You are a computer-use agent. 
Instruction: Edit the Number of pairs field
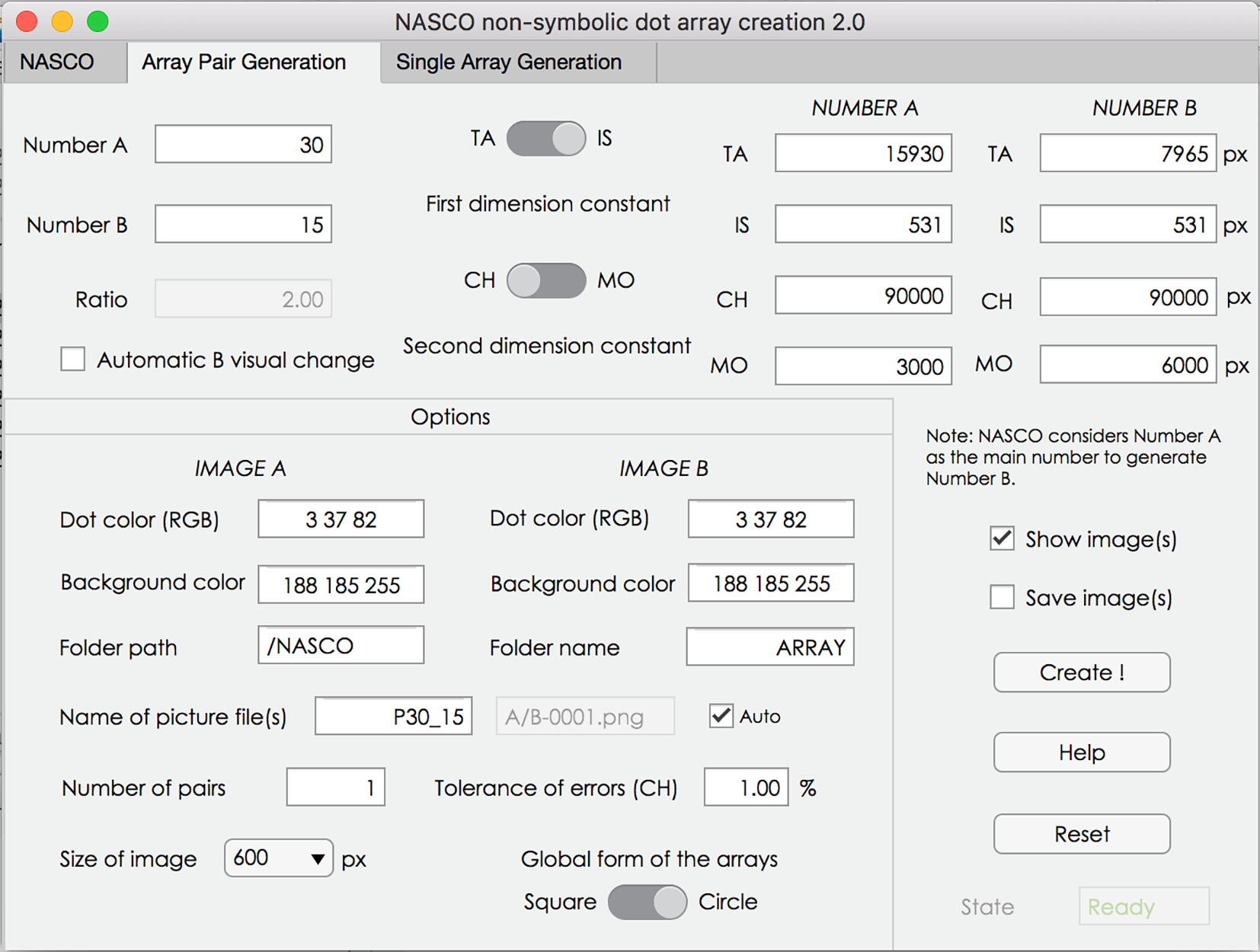336,787
